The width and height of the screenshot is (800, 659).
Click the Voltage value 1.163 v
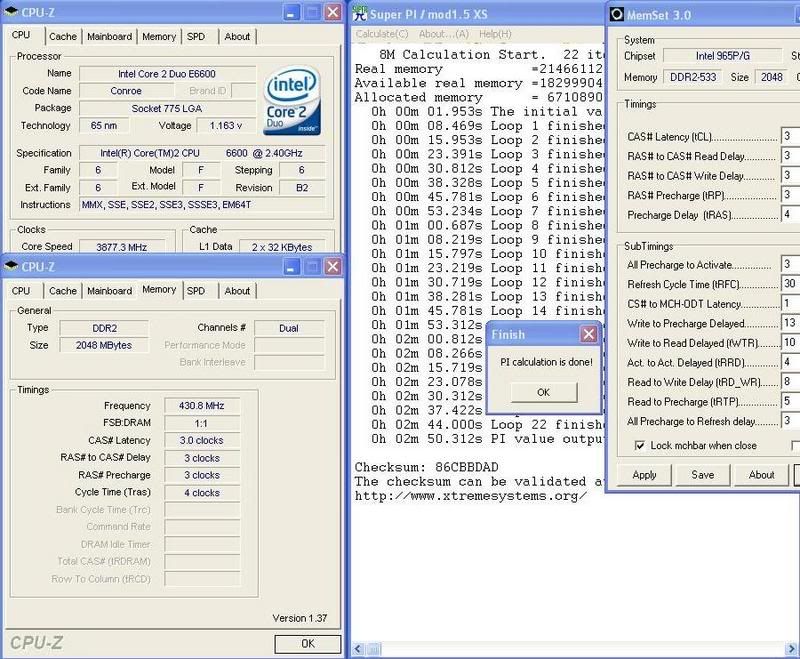point(226,125)
